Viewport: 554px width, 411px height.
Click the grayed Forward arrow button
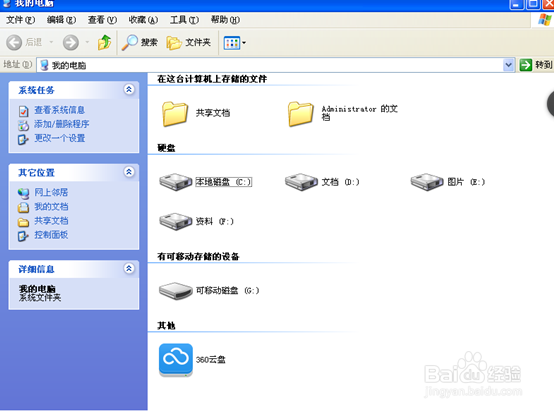click(x=71, y=42)
